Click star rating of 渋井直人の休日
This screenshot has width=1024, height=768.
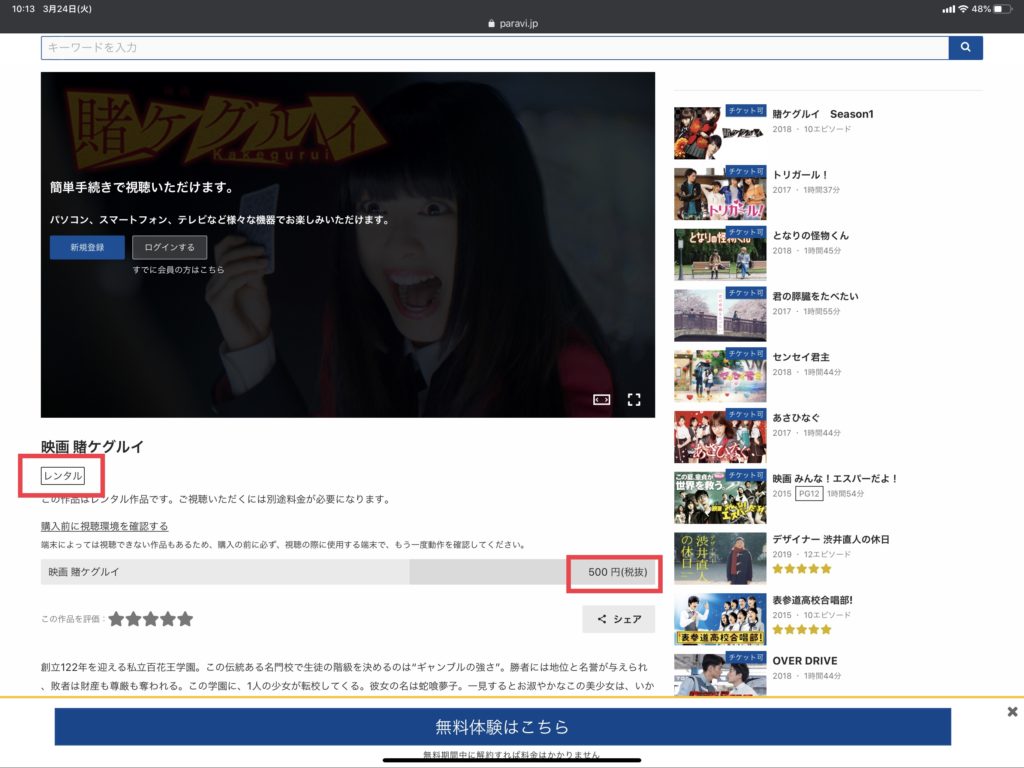coord(802,569)
